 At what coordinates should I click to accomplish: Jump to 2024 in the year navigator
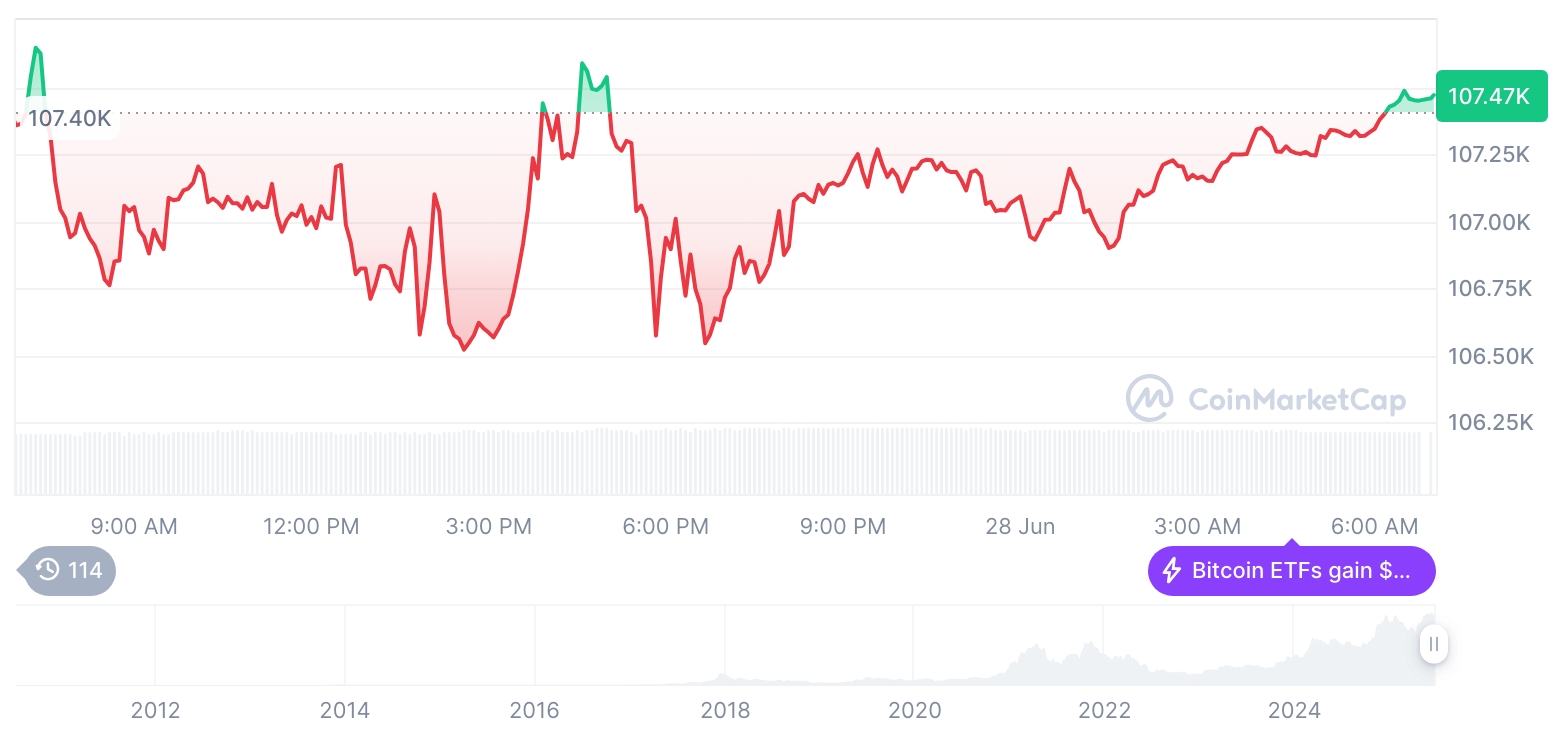pos(1294,710)
